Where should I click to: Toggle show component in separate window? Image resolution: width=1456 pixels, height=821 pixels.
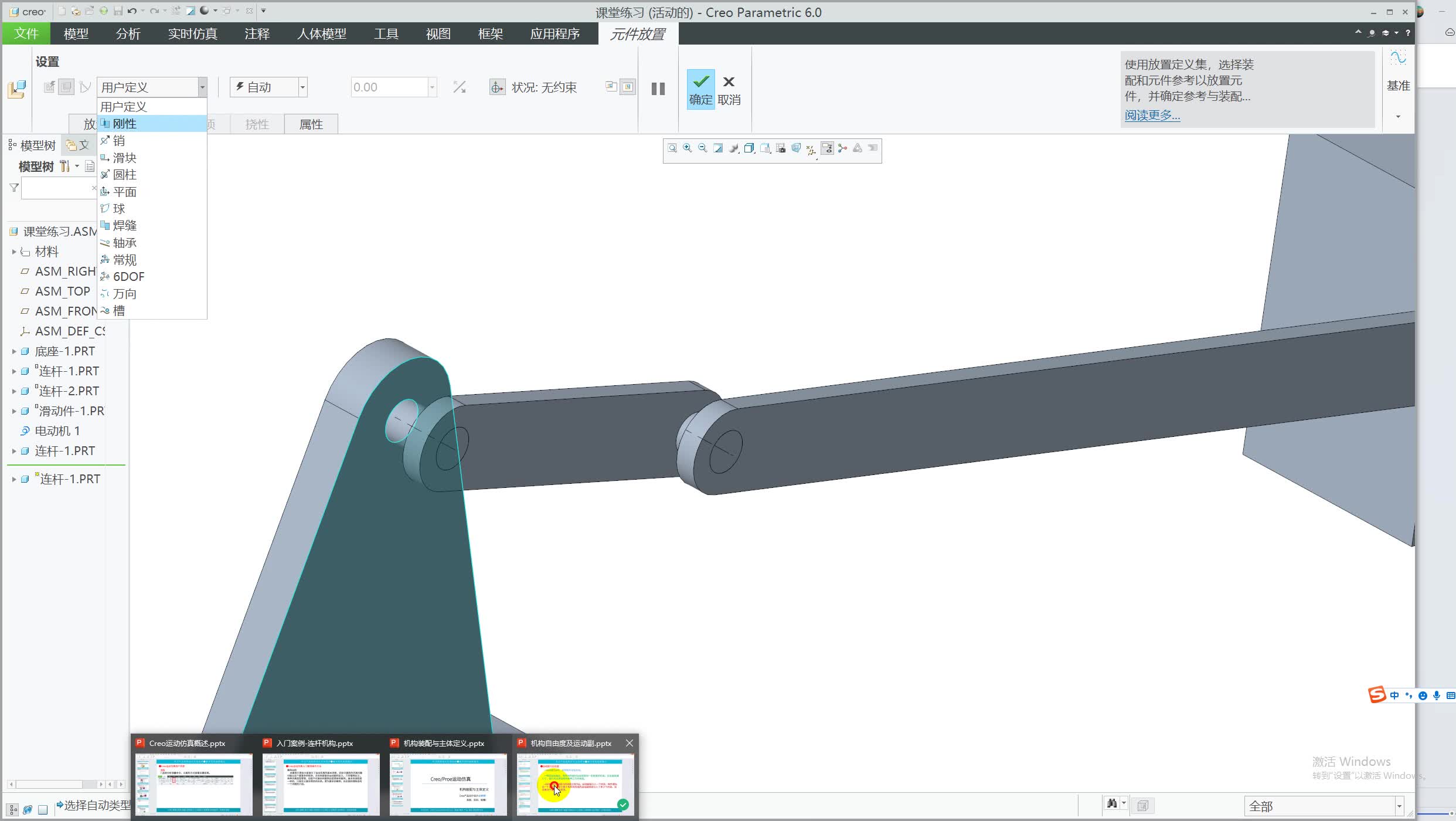[611, 87]
